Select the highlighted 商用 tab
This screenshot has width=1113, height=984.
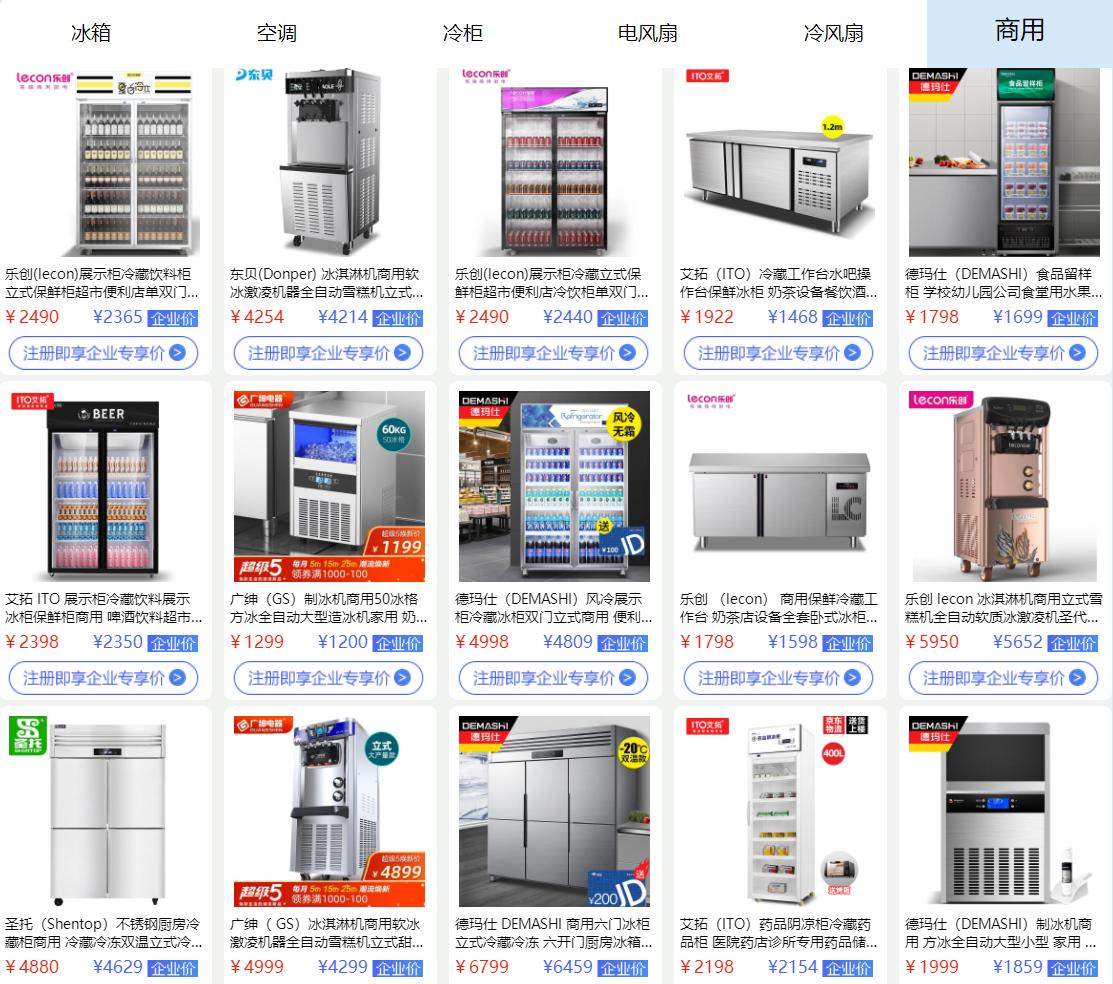click(x=1019, y=31)
